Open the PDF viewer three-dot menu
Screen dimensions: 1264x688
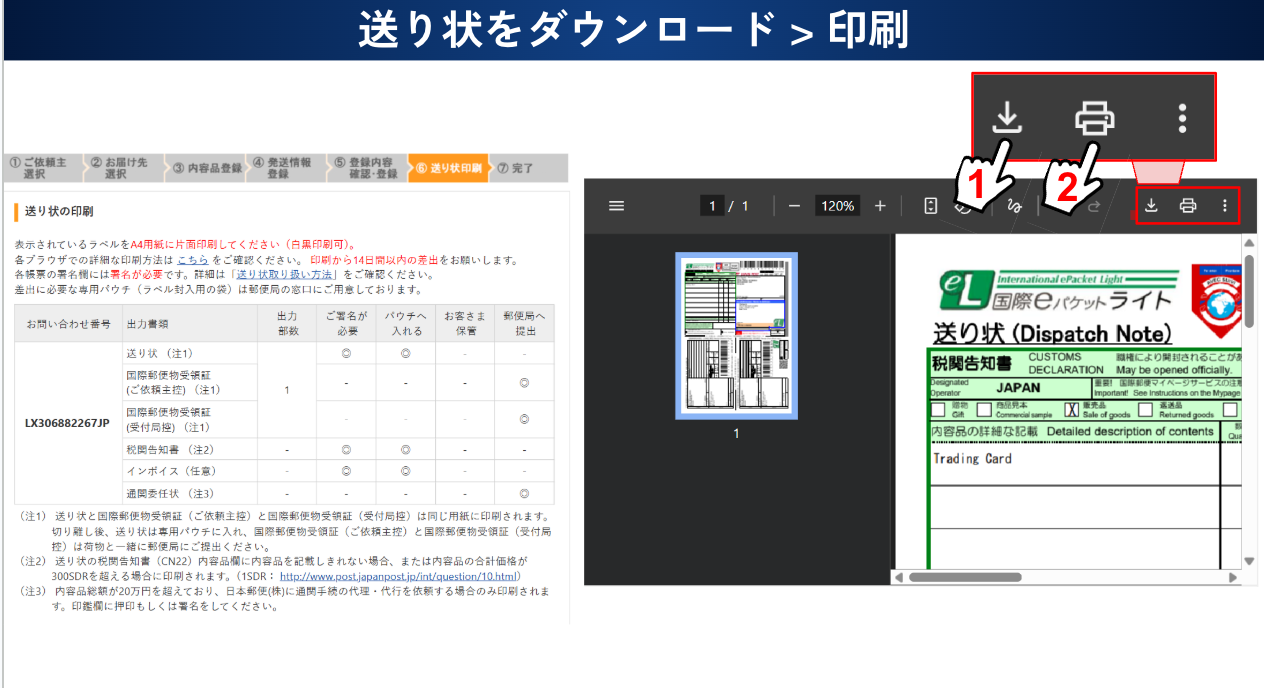pyautogui.click(x=1225, y=206)
